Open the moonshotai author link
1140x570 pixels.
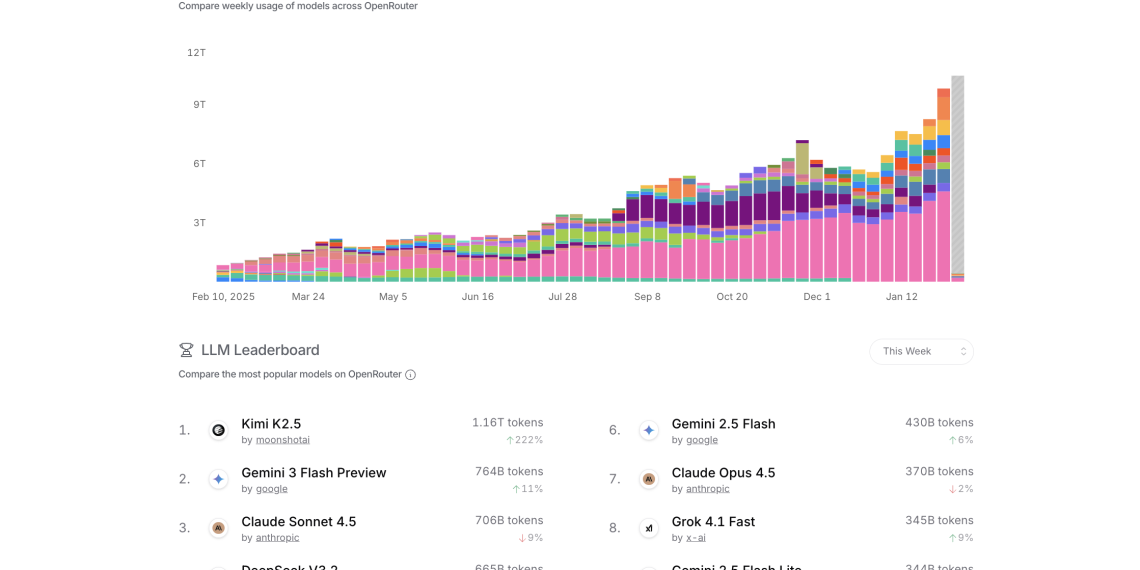[282, 440]
